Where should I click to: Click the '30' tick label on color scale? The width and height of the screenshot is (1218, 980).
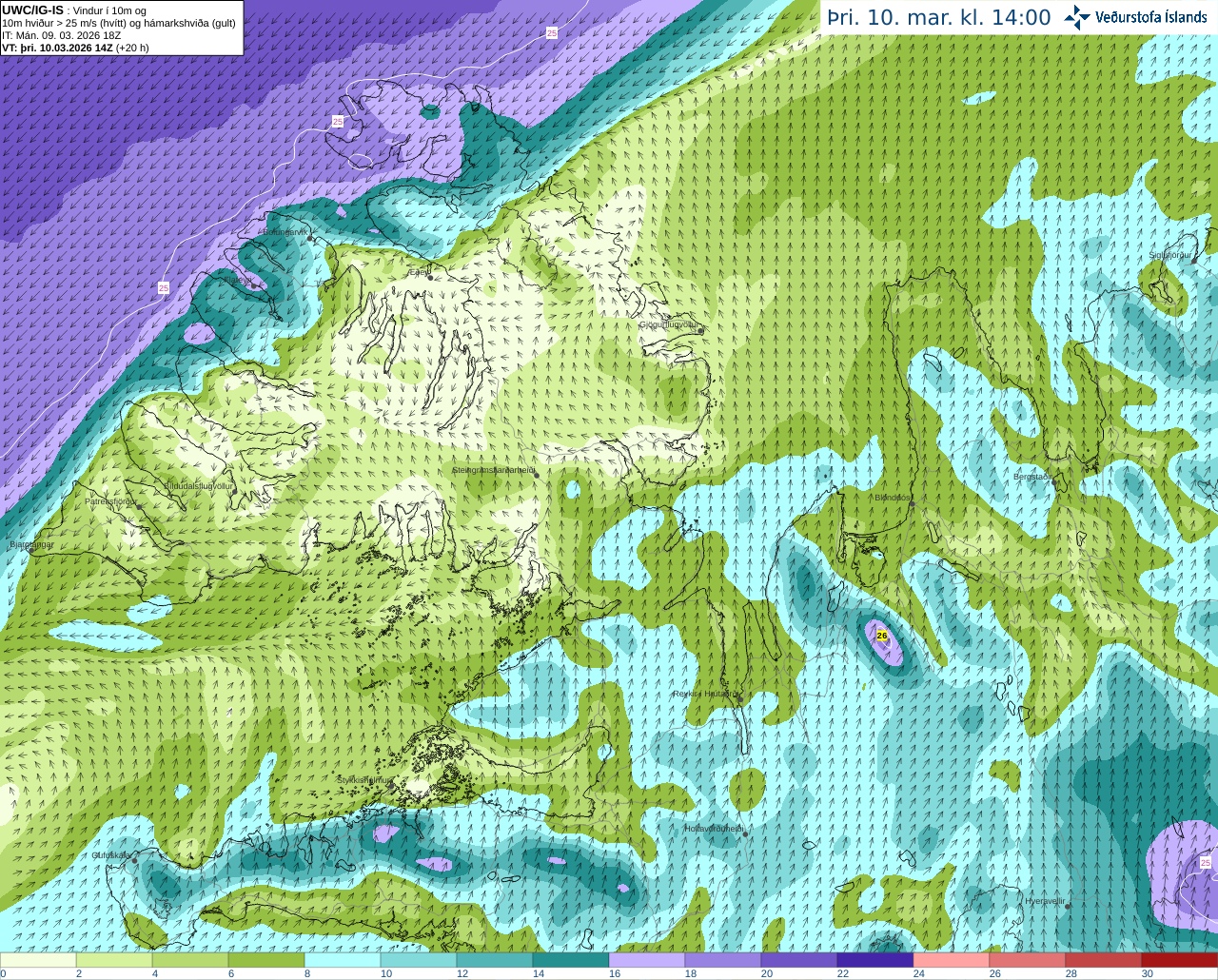(1148, 973)
